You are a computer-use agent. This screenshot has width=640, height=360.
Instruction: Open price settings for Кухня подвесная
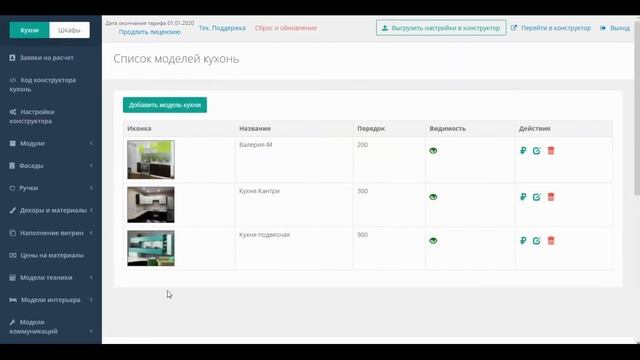point(523,240)
